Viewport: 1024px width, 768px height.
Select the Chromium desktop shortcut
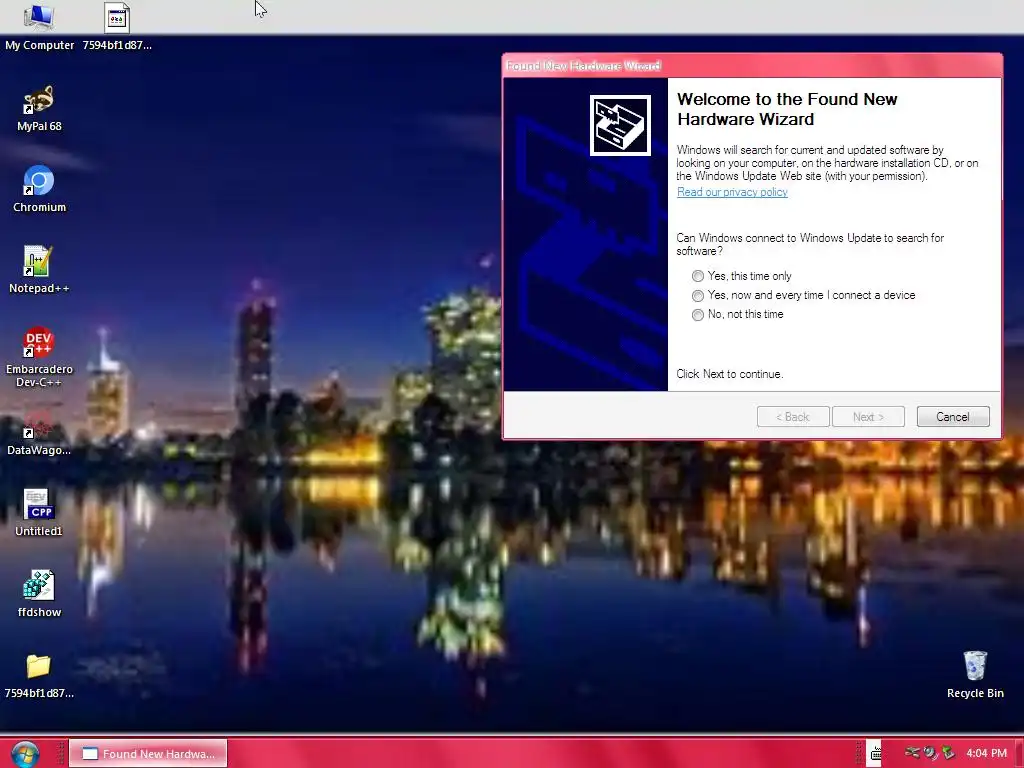[x=39, y=189]
